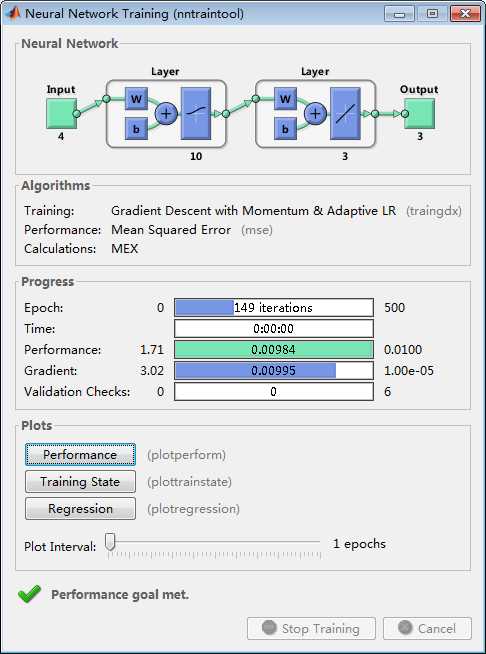Click the performance goal value 0.0100

[x=403, y=350]
